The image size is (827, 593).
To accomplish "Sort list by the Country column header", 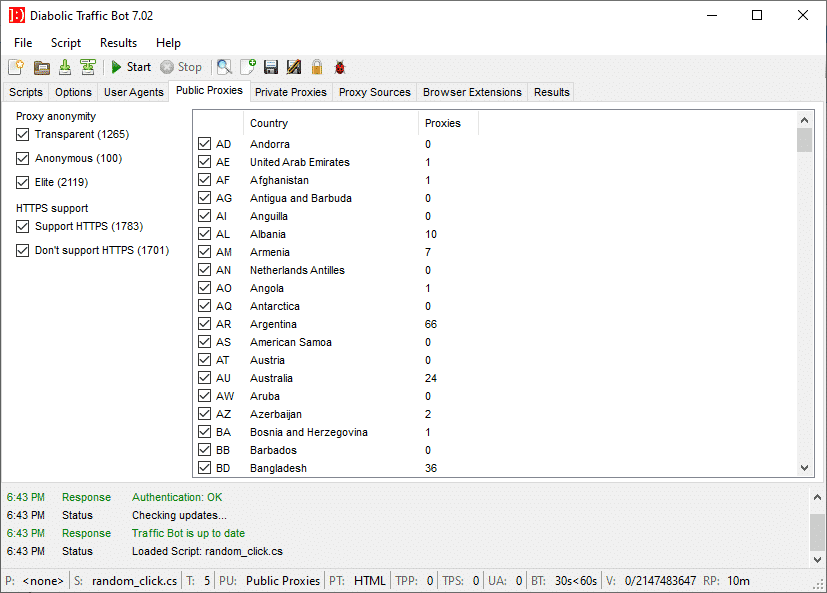I will tap(331, 123).
